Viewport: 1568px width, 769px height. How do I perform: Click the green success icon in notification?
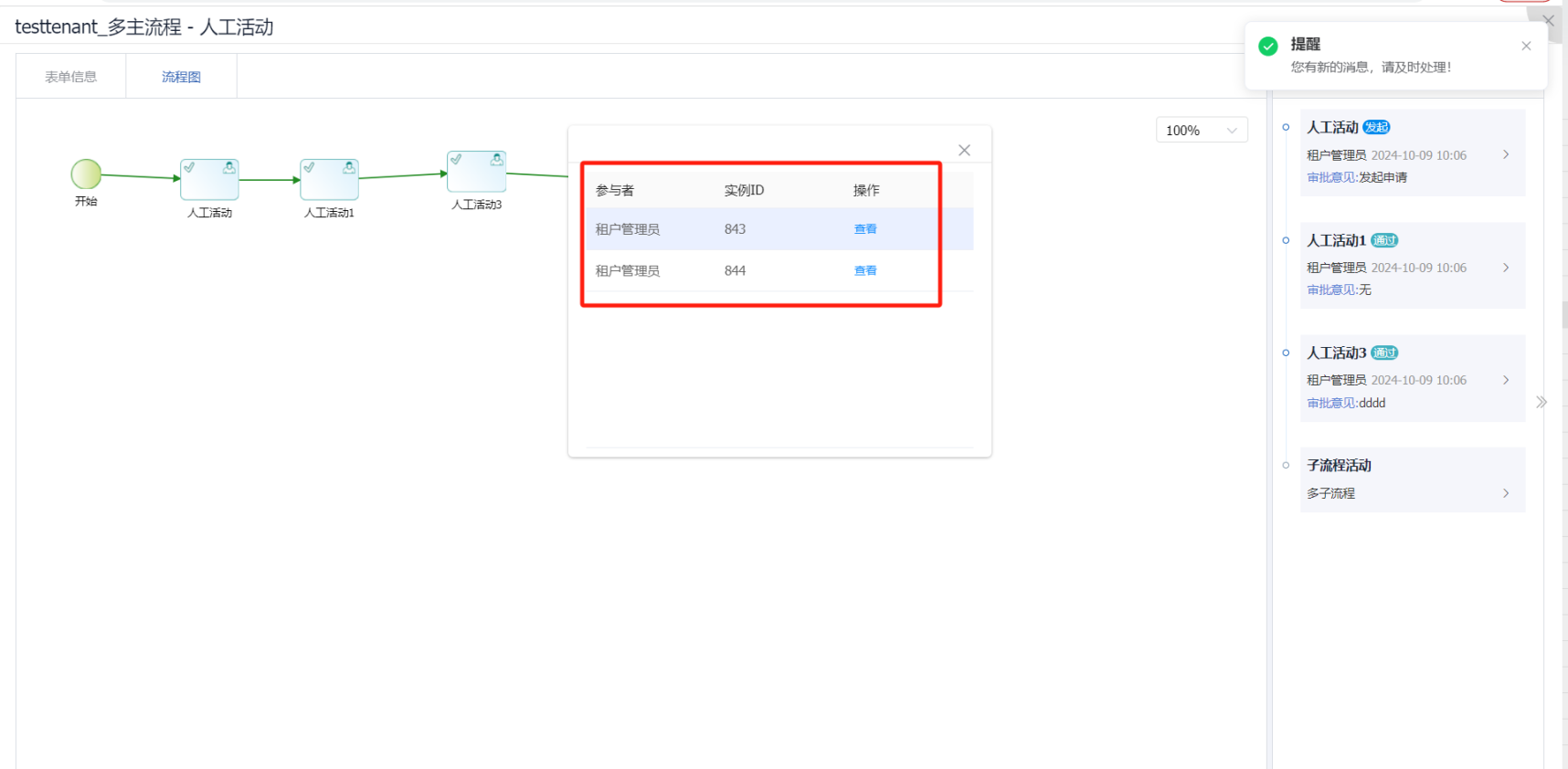click(1268, 47)
